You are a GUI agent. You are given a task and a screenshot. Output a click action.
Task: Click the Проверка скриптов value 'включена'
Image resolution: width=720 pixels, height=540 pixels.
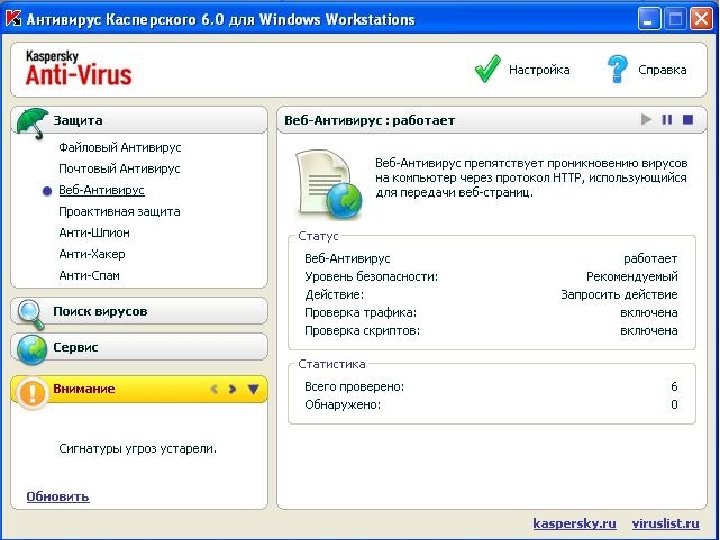(648, 331)
